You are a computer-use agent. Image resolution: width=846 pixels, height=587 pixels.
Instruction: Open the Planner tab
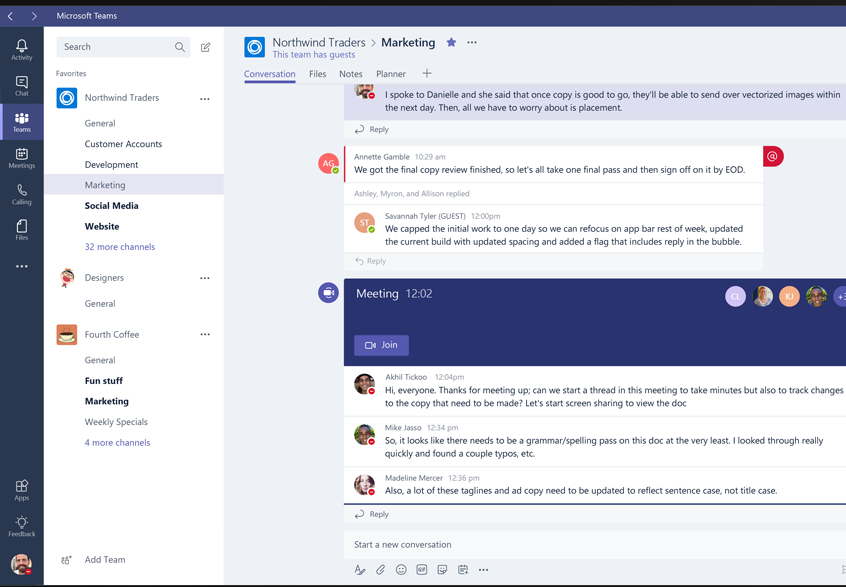coord(391,74)
